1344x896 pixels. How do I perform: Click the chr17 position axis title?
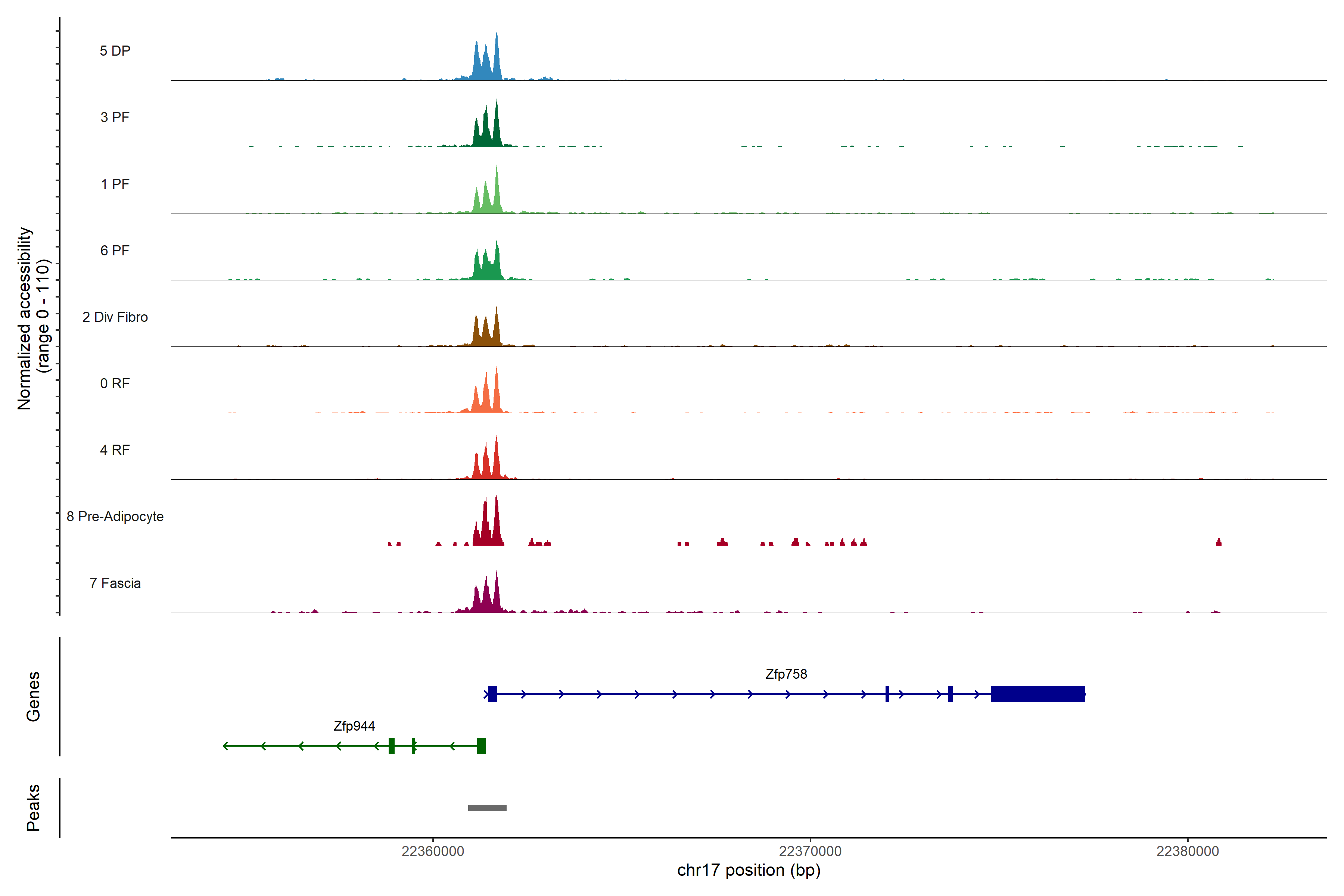click(x=749, y=870)
